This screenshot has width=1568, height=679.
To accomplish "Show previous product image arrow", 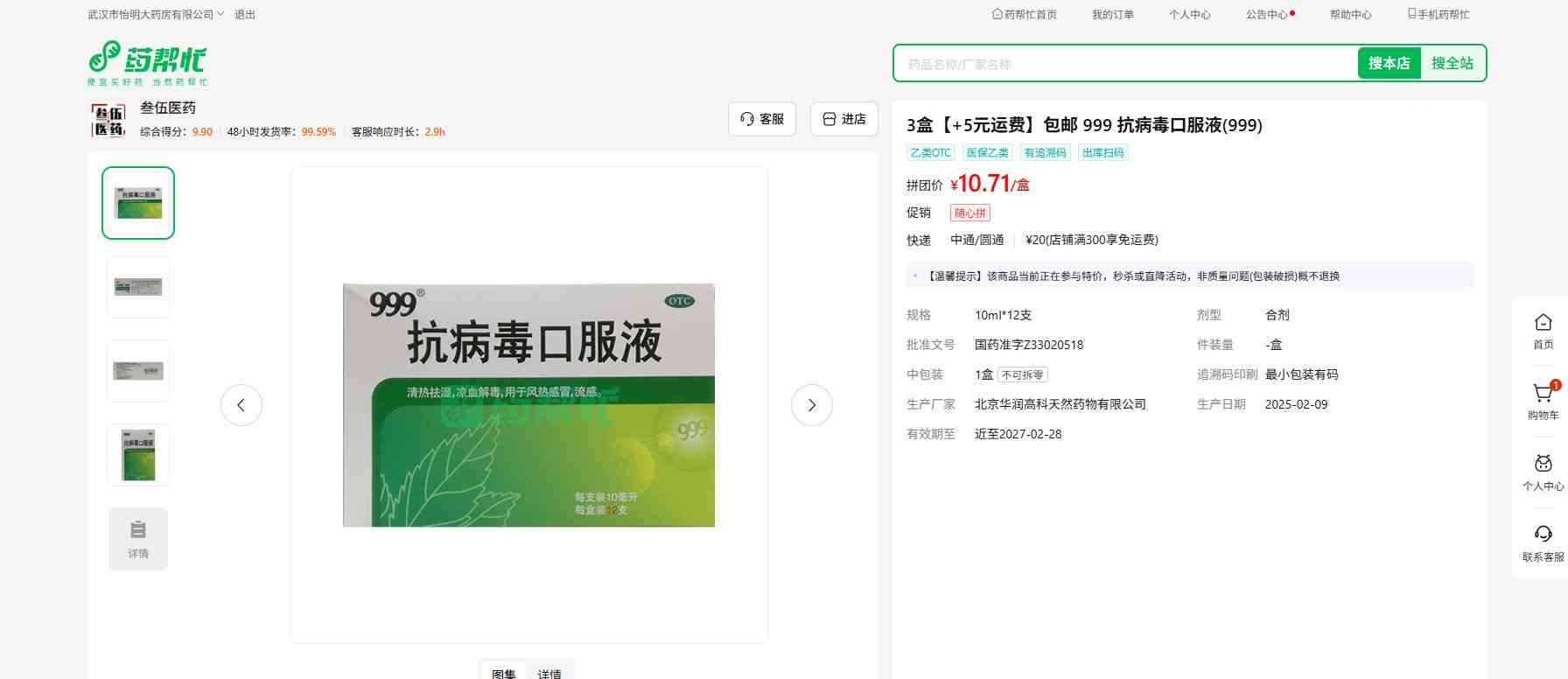I will [241, 405].
